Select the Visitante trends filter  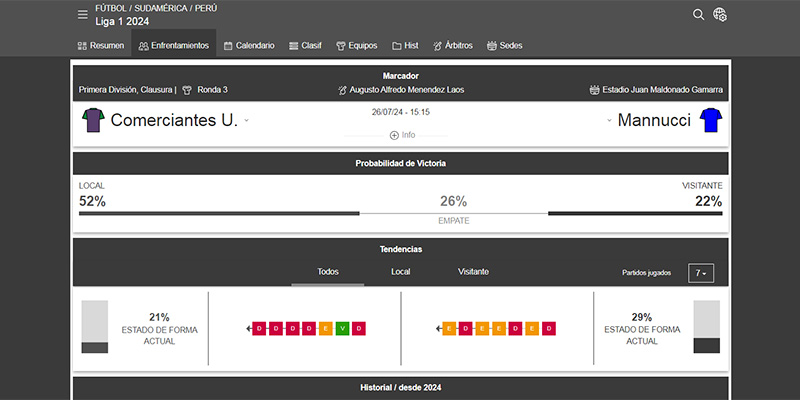point(473,272)
